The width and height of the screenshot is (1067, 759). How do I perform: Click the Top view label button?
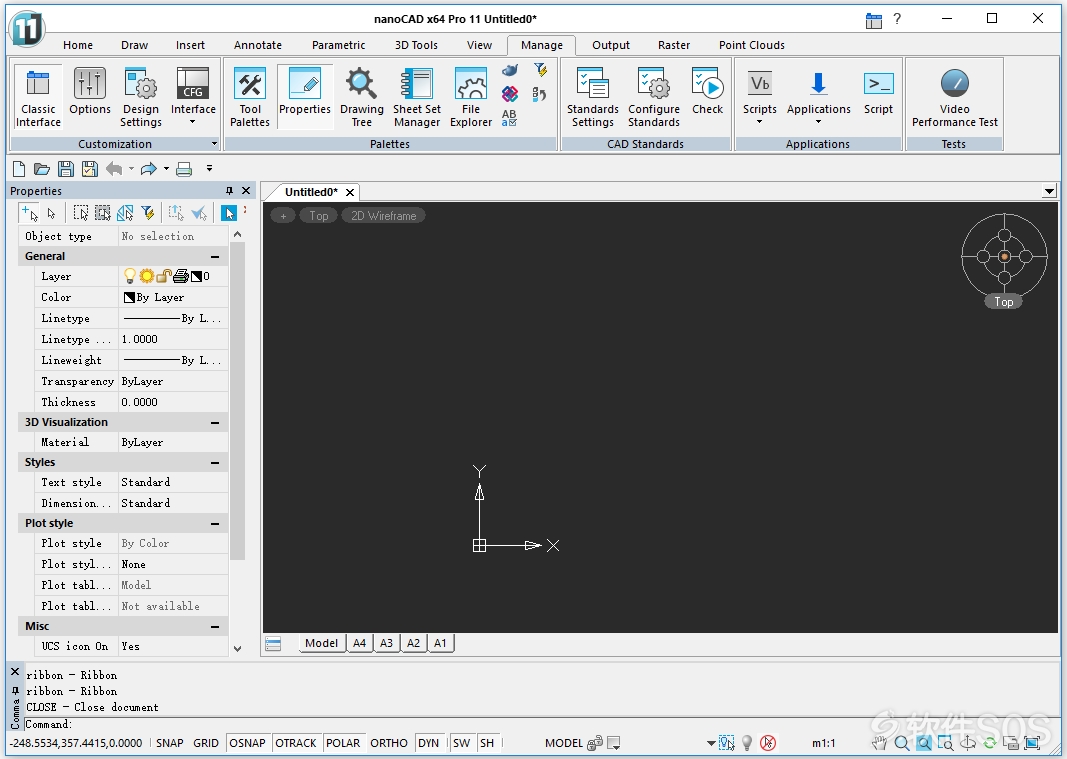[318, 216]
